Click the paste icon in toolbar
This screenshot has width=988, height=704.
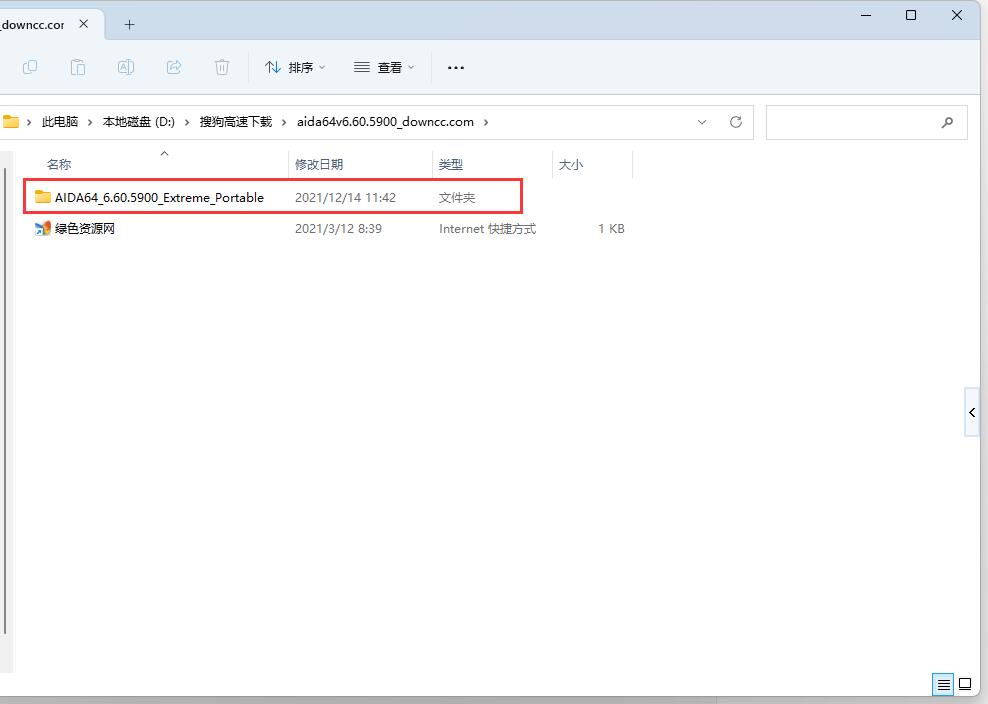click(78, 67)
